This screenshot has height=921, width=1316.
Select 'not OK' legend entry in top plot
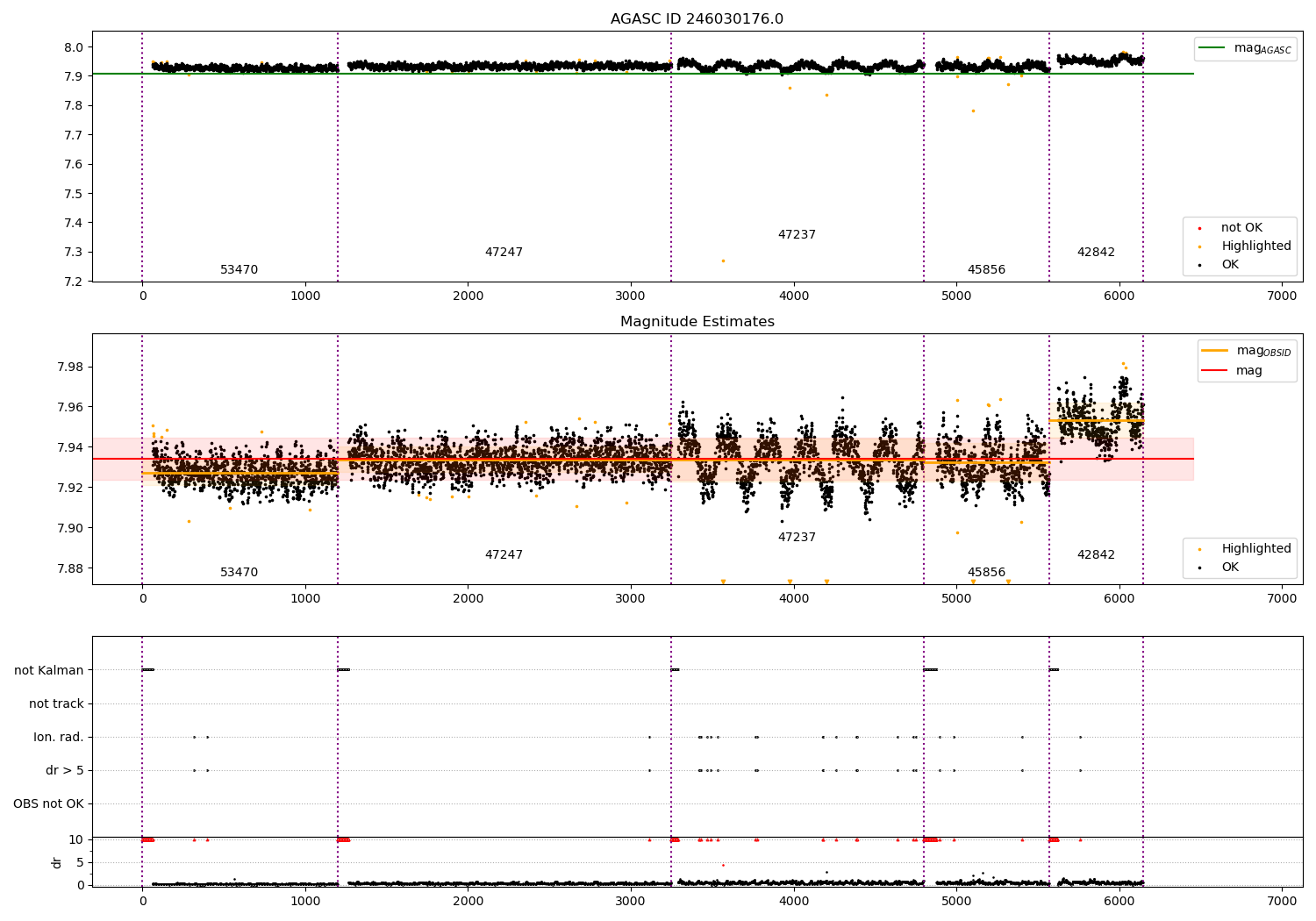pos(1241,228)
